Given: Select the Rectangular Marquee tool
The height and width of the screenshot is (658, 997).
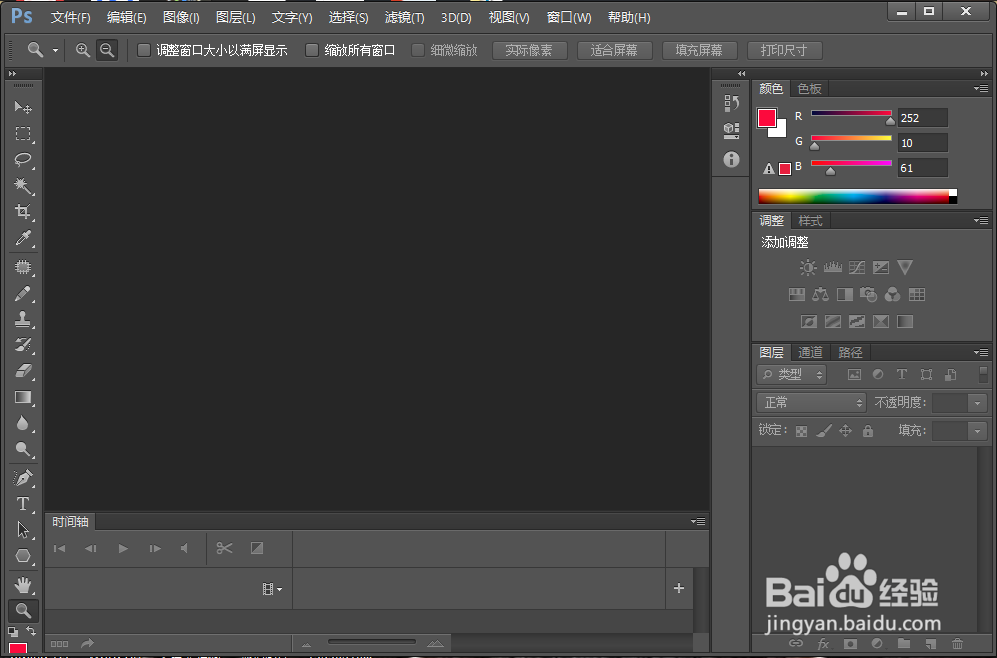Looking at the screenshot, I should coord(23,134).
